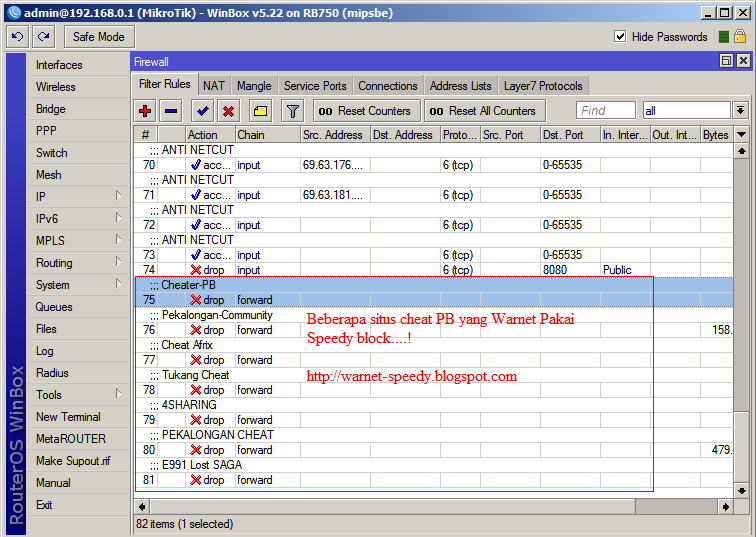The height and width of the screenshot is (537, 756).
Task: Open Radius from the sidebar
Action: [x=78, y=373]
